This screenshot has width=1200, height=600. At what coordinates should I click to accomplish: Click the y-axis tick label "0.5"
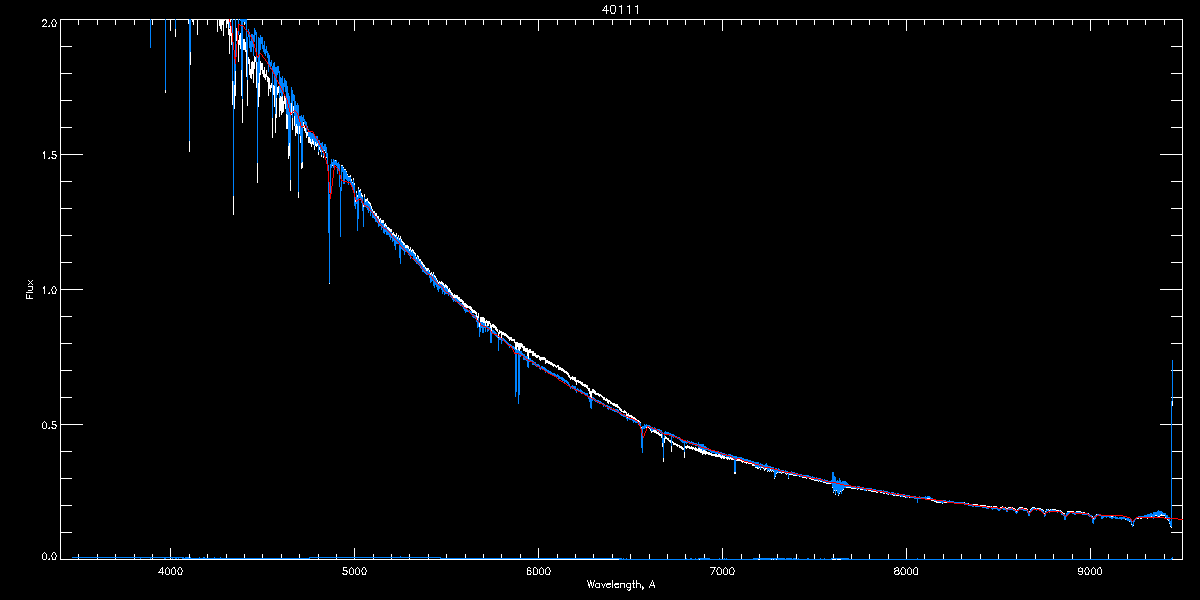pos(48,424)
